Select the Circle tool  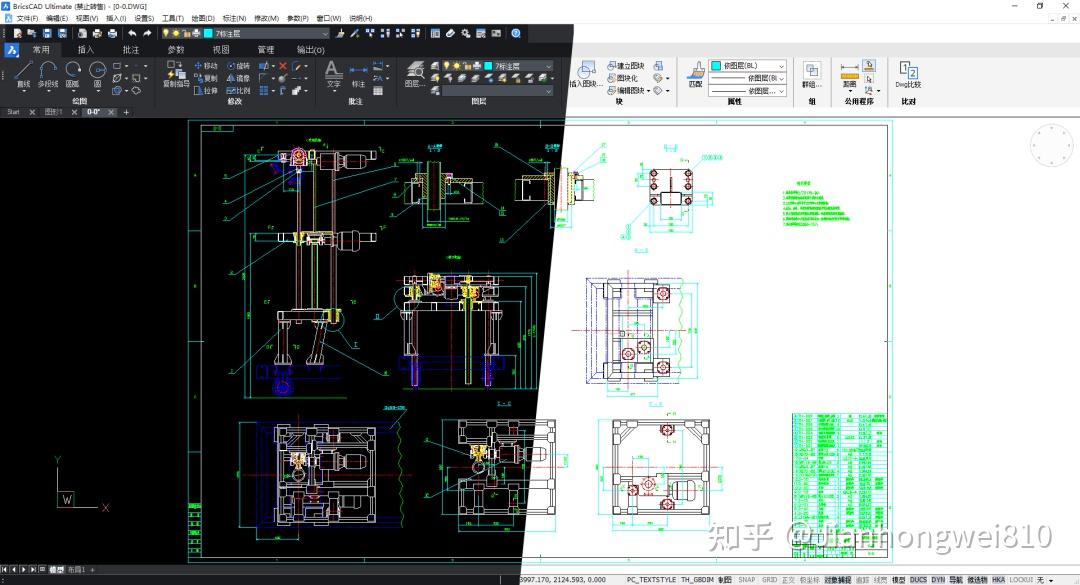coord(98,70)
